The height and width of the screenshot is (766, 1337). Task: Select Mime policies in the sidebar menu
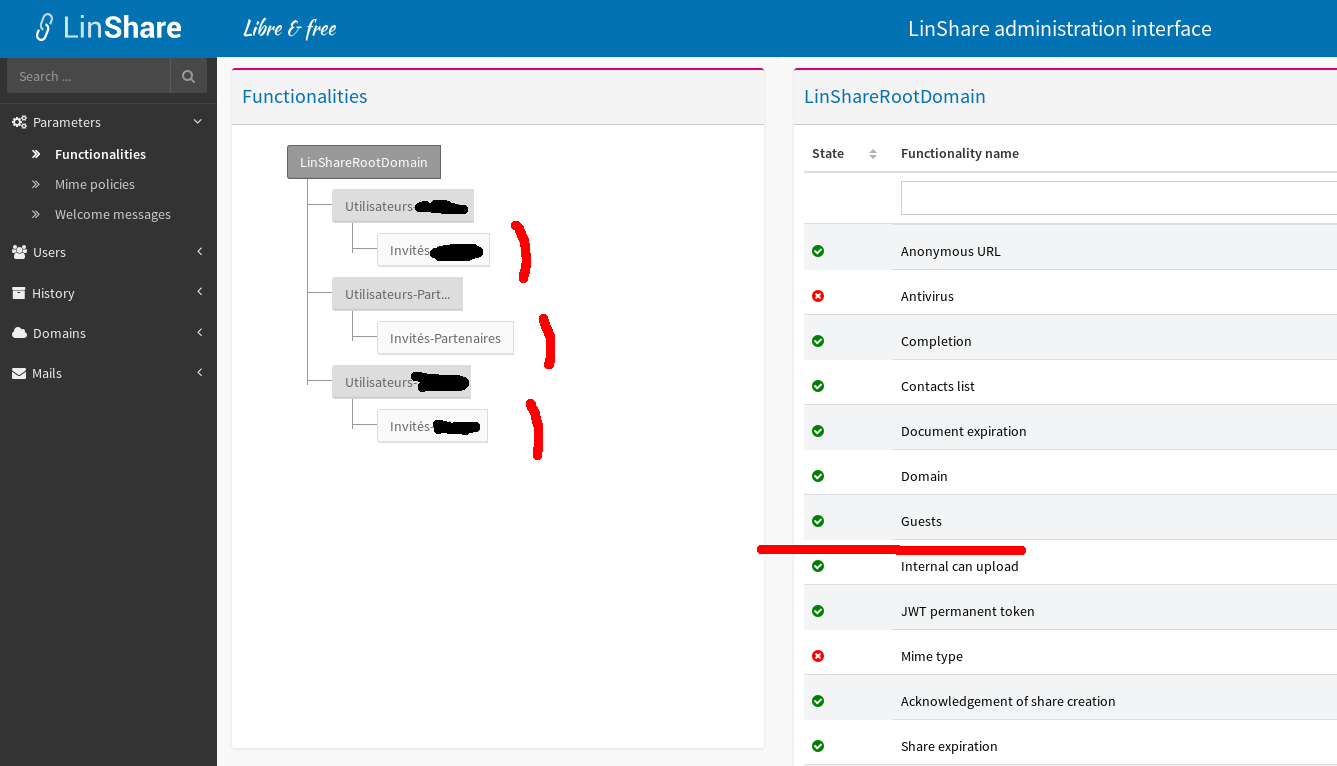pyautogui.click(x=96, y=184)
